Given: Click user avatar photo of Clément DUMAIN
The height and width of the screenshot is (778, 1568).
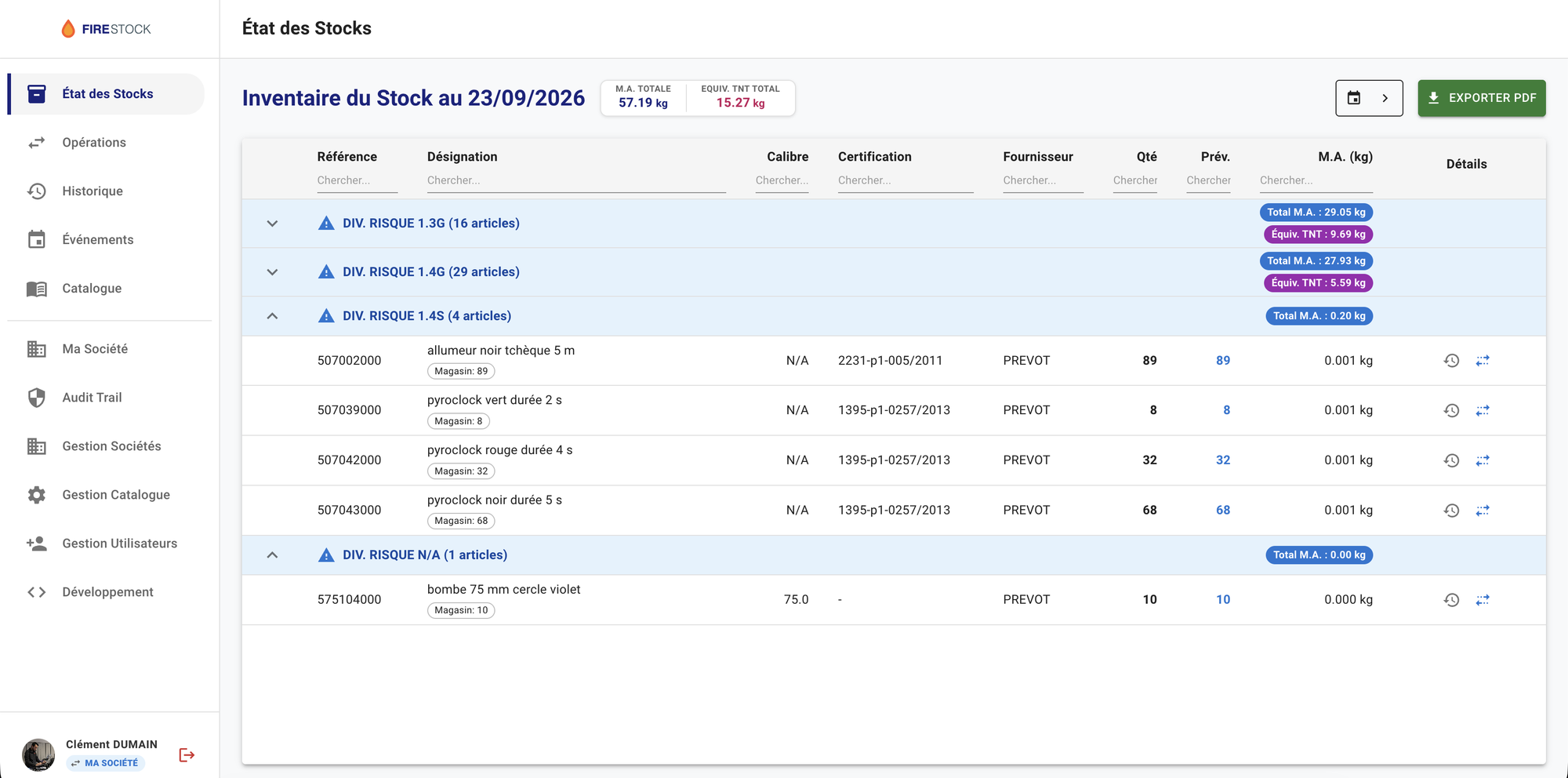Looking at the screenshot, I should tap(38, 754).
